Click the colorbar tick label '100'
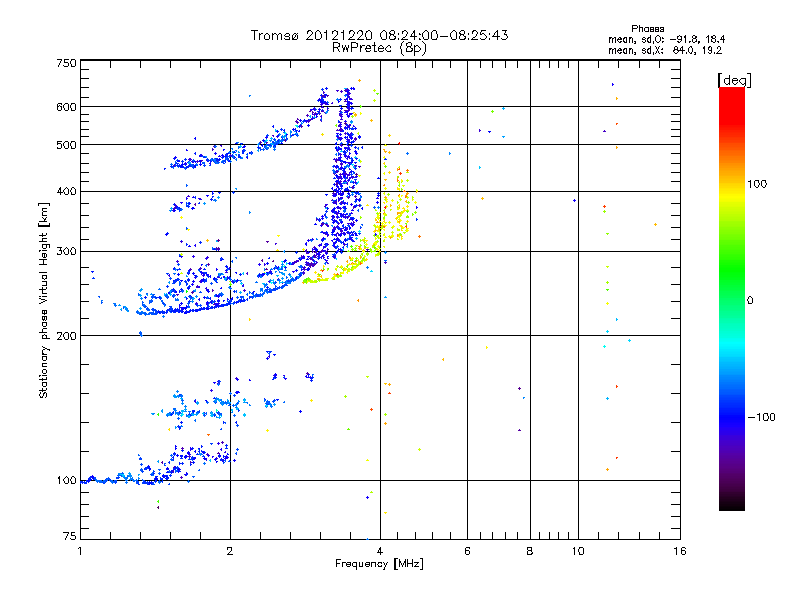800x600 pixels. click(757, 184)
